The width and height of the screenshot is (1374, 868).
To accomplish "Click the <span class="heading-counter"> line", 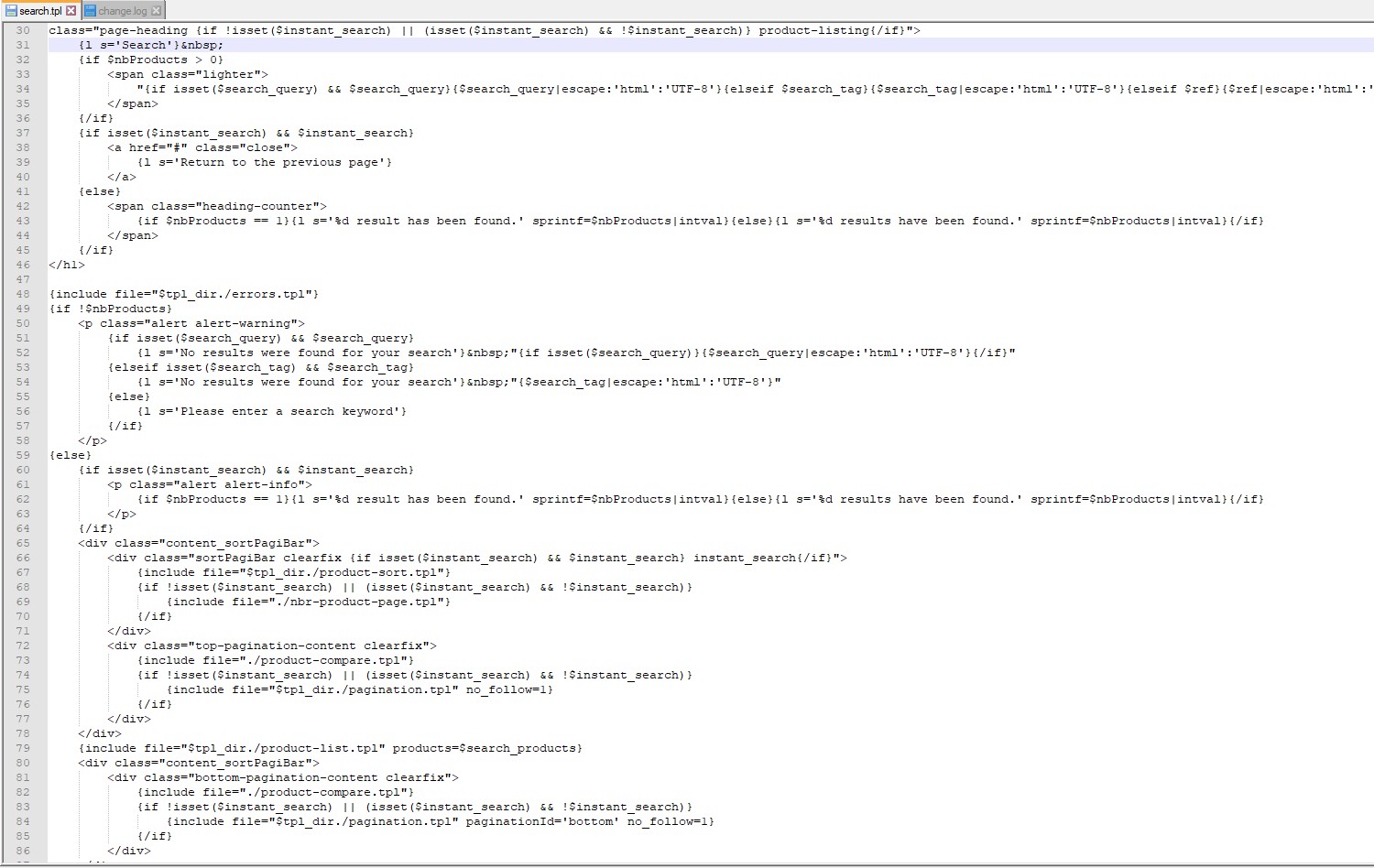I will tap(217, 206).
